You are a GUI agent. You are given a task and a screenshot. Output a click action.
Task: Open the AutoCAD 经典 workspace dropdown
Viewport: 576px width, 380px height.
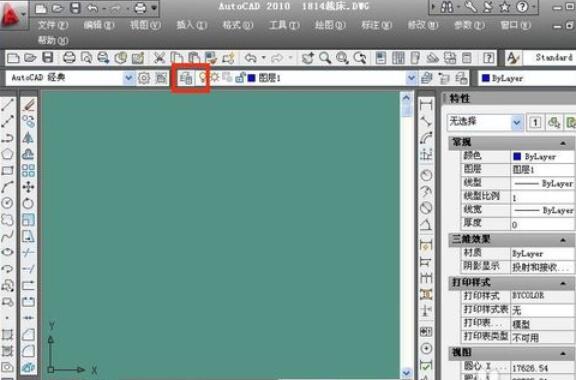(x=128, y=78)
